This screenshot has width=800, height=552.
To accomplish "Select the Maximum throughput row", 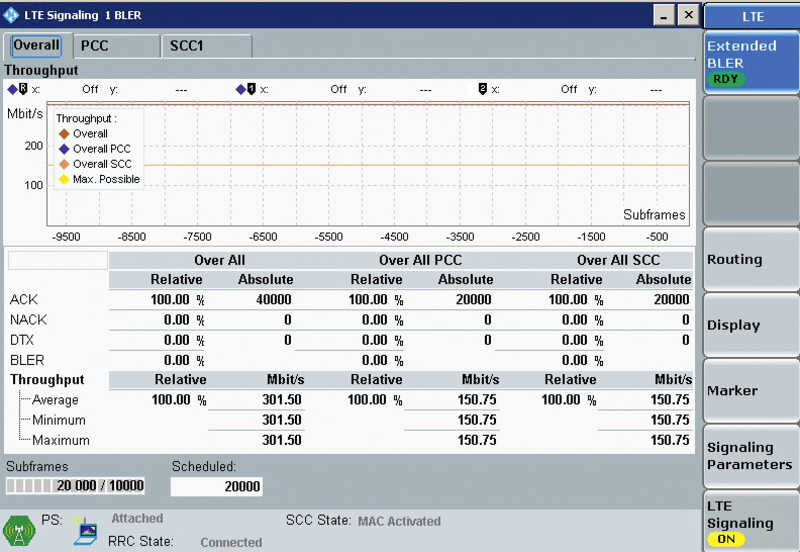I will (61, 440).
